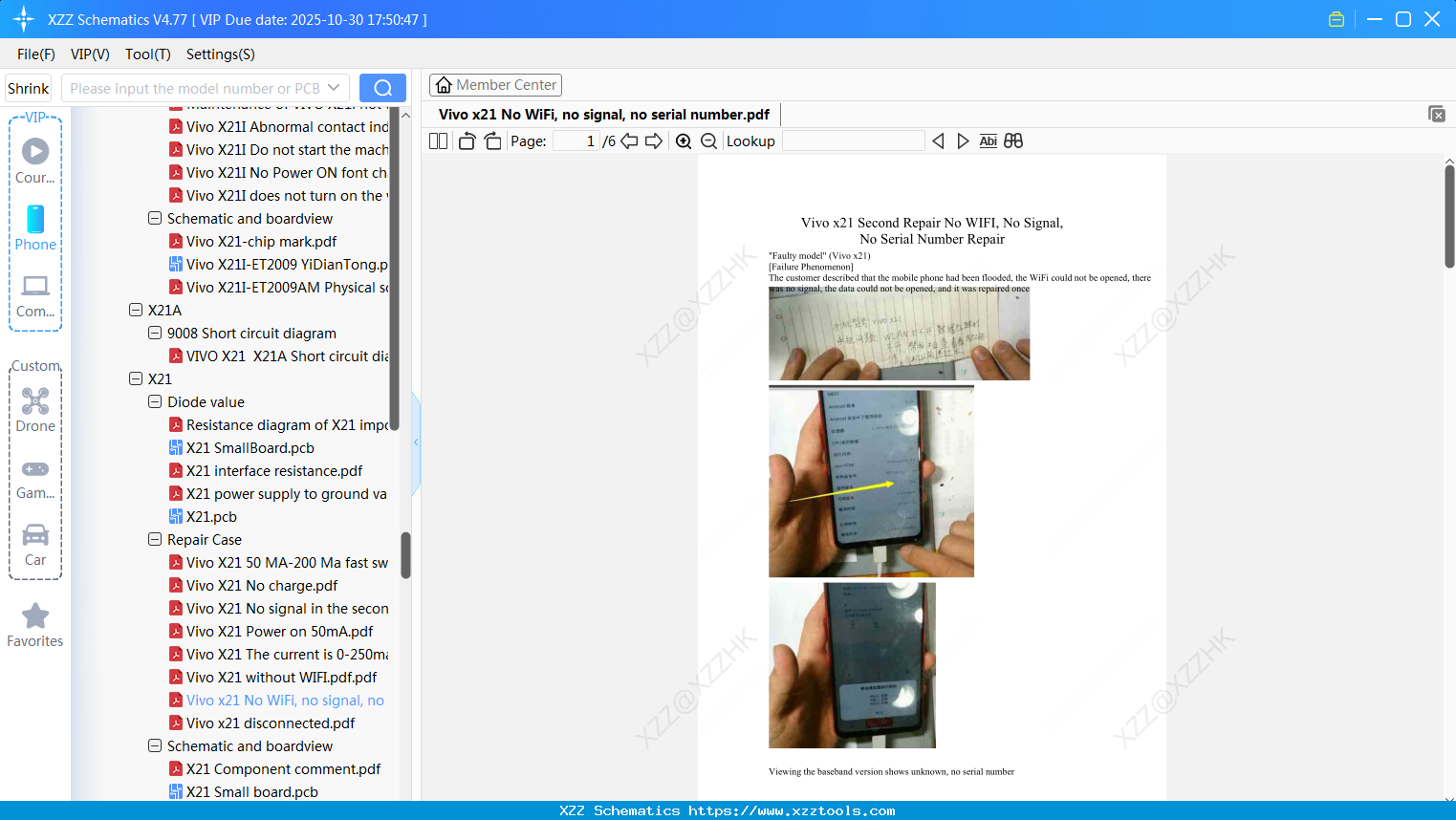Open Vivo X21 Power on 50mA.pdf

(x=279, y=632)
